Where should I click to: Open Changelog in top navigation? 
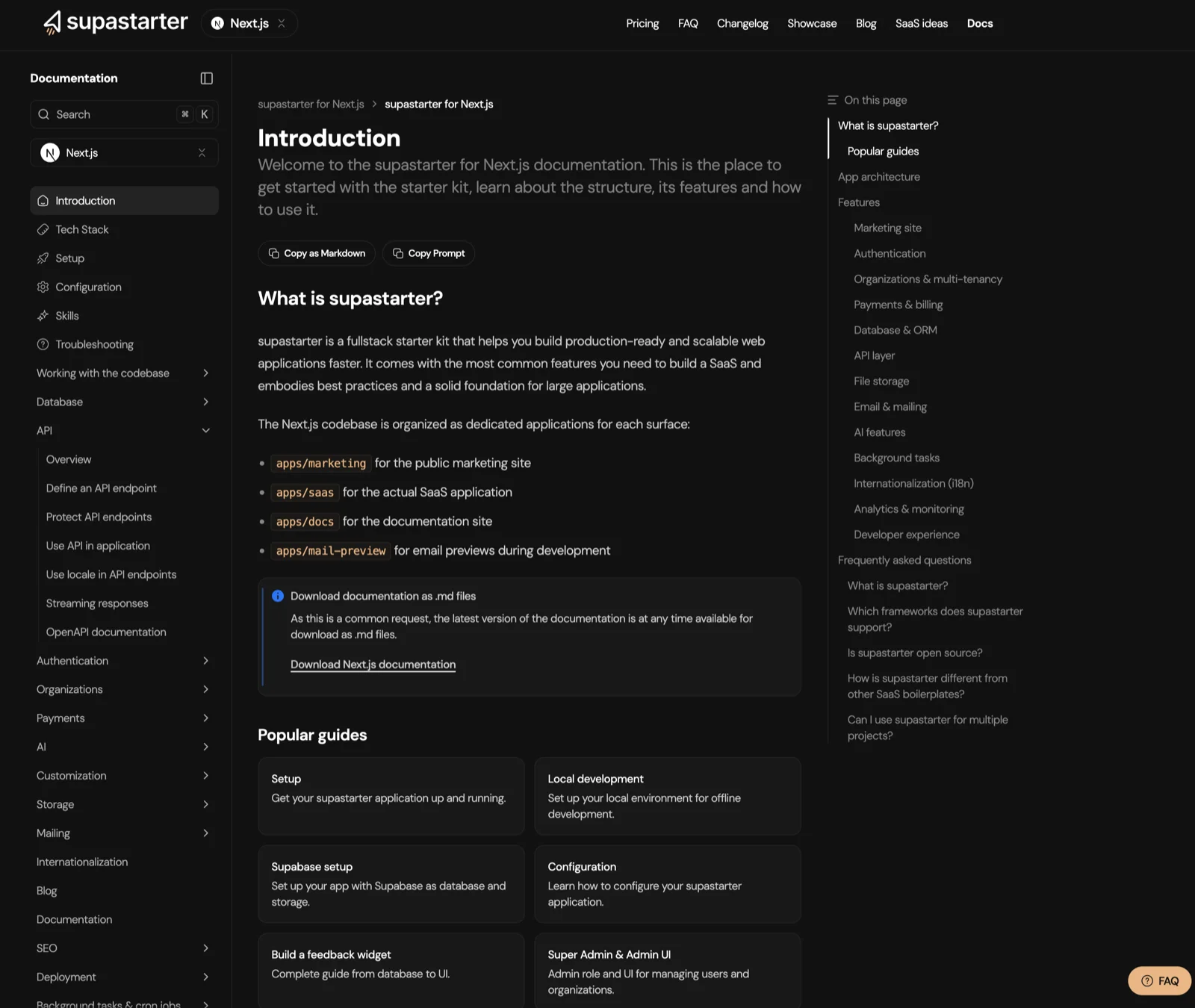point(742,23)
